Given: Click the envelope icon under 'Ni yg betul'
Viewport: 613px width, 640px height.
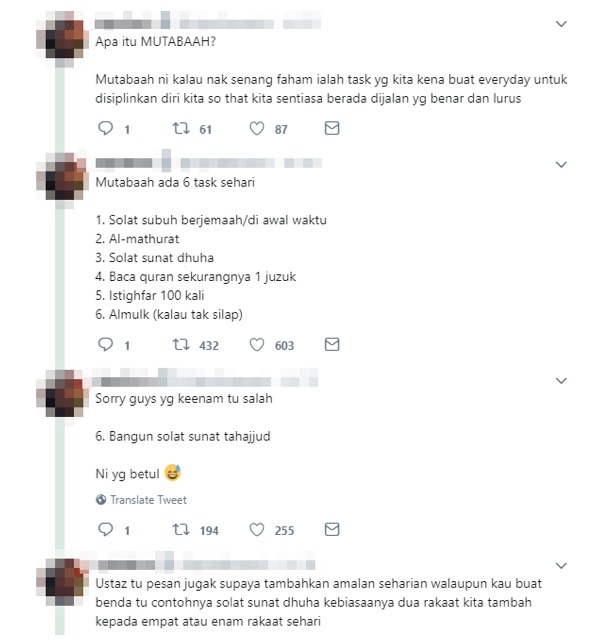Looking at the screenshot, I should (332, 530).
